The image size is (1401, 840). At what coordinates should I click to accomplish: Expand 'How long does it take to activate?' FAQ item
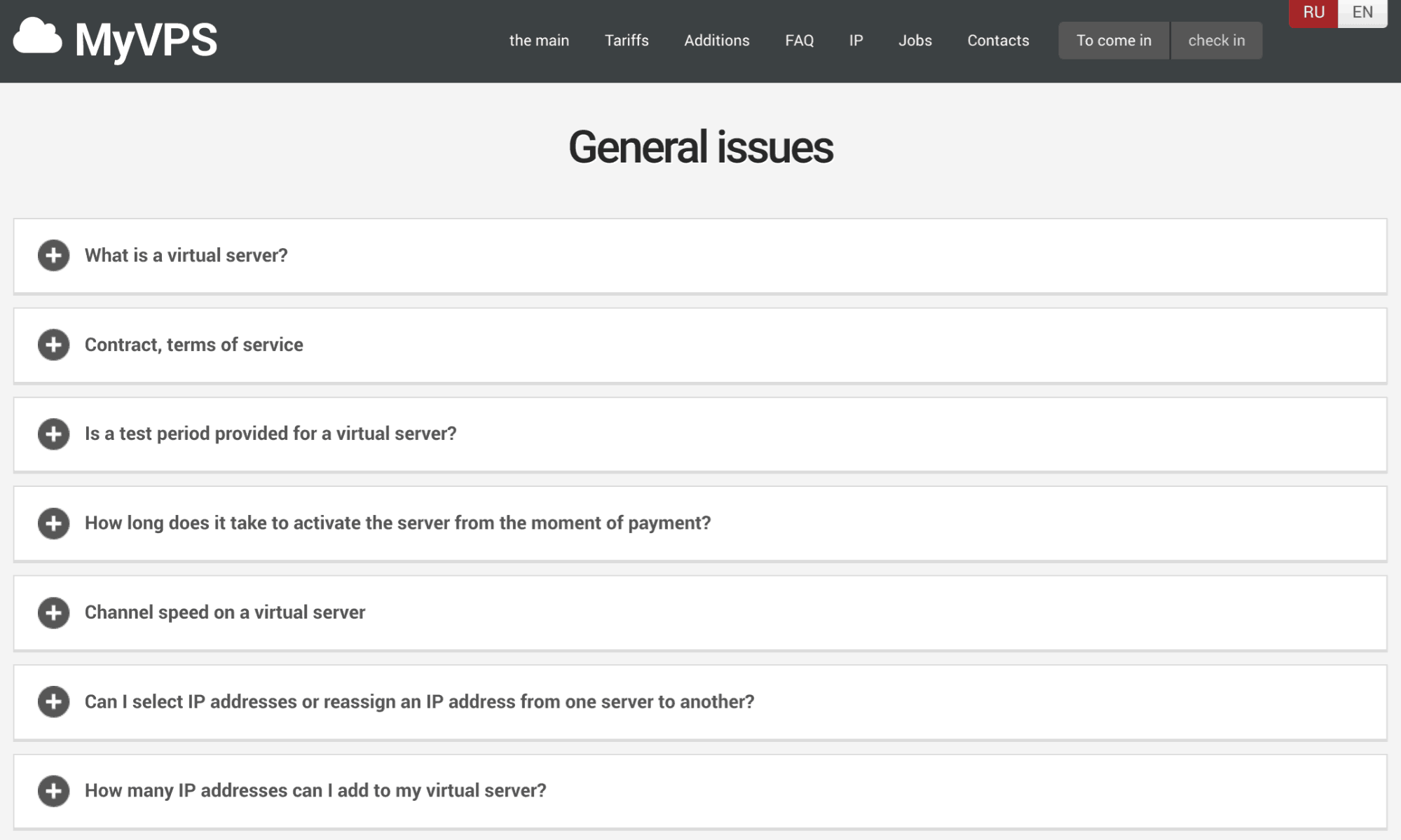click(x=54, y=523)
